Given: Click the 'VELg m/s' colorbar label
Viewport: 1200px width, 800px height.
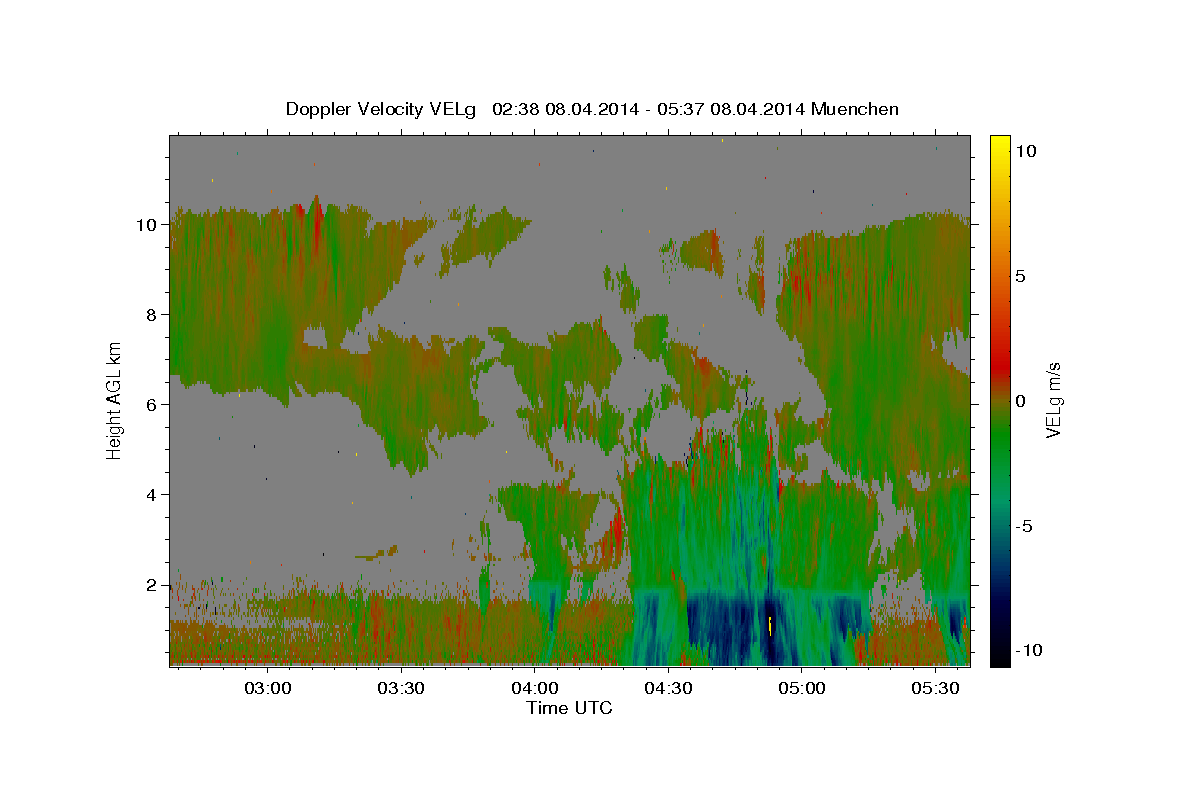Looking at the screenshot, I should pyautogui.click(x=1054, y=401).
